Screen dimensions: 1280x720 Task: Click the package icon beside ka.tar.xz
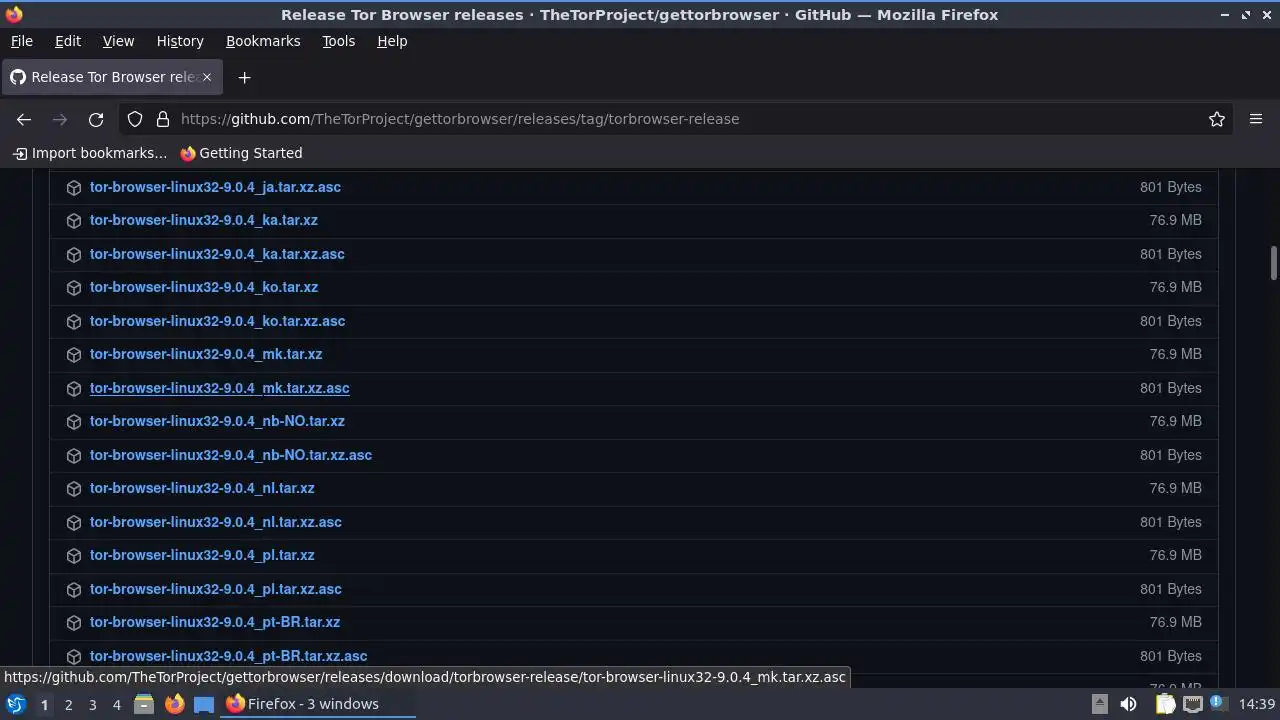point(73,221)
